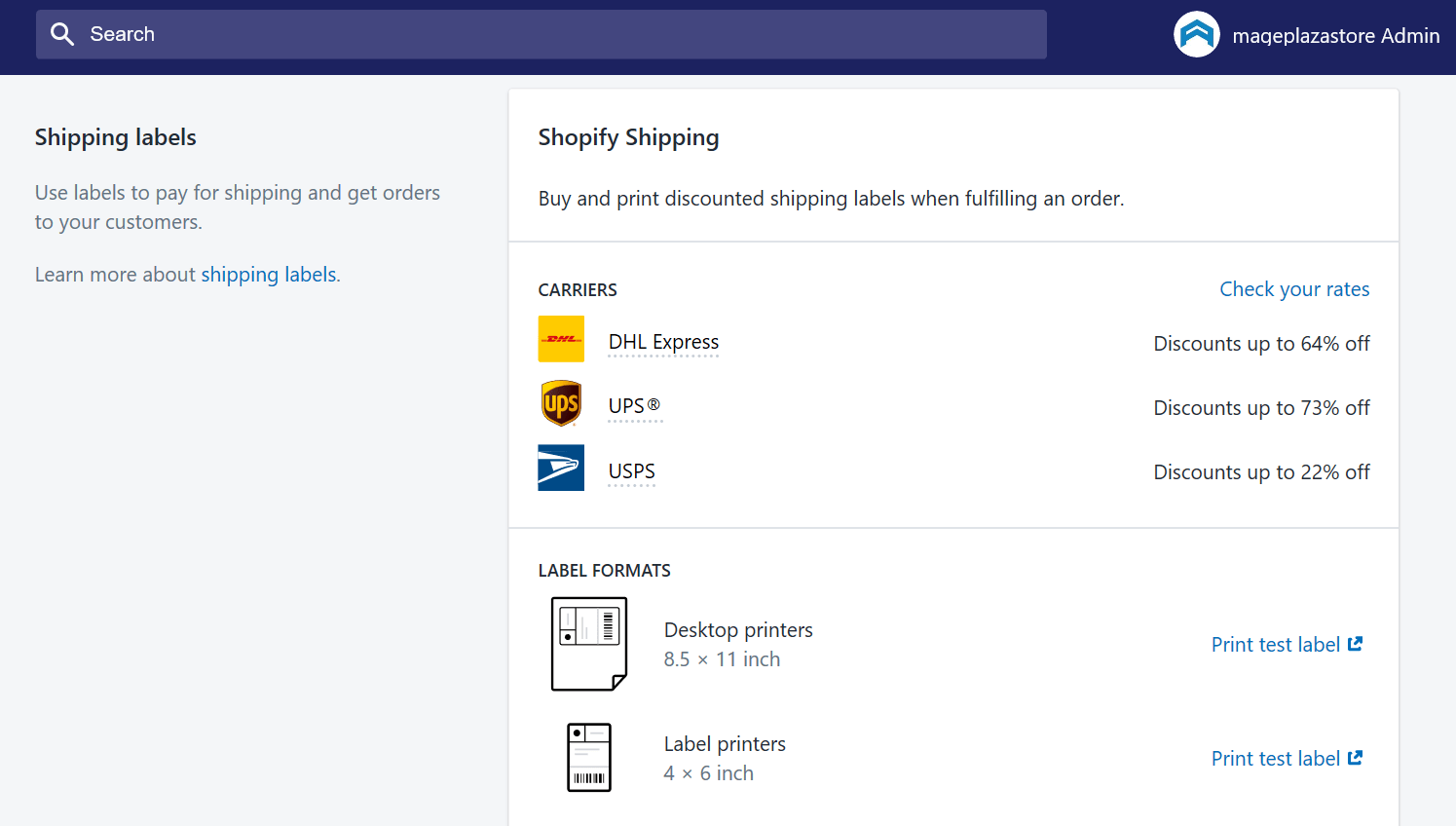
Task: Print a test label for label printers
Action: point(1275,757)
